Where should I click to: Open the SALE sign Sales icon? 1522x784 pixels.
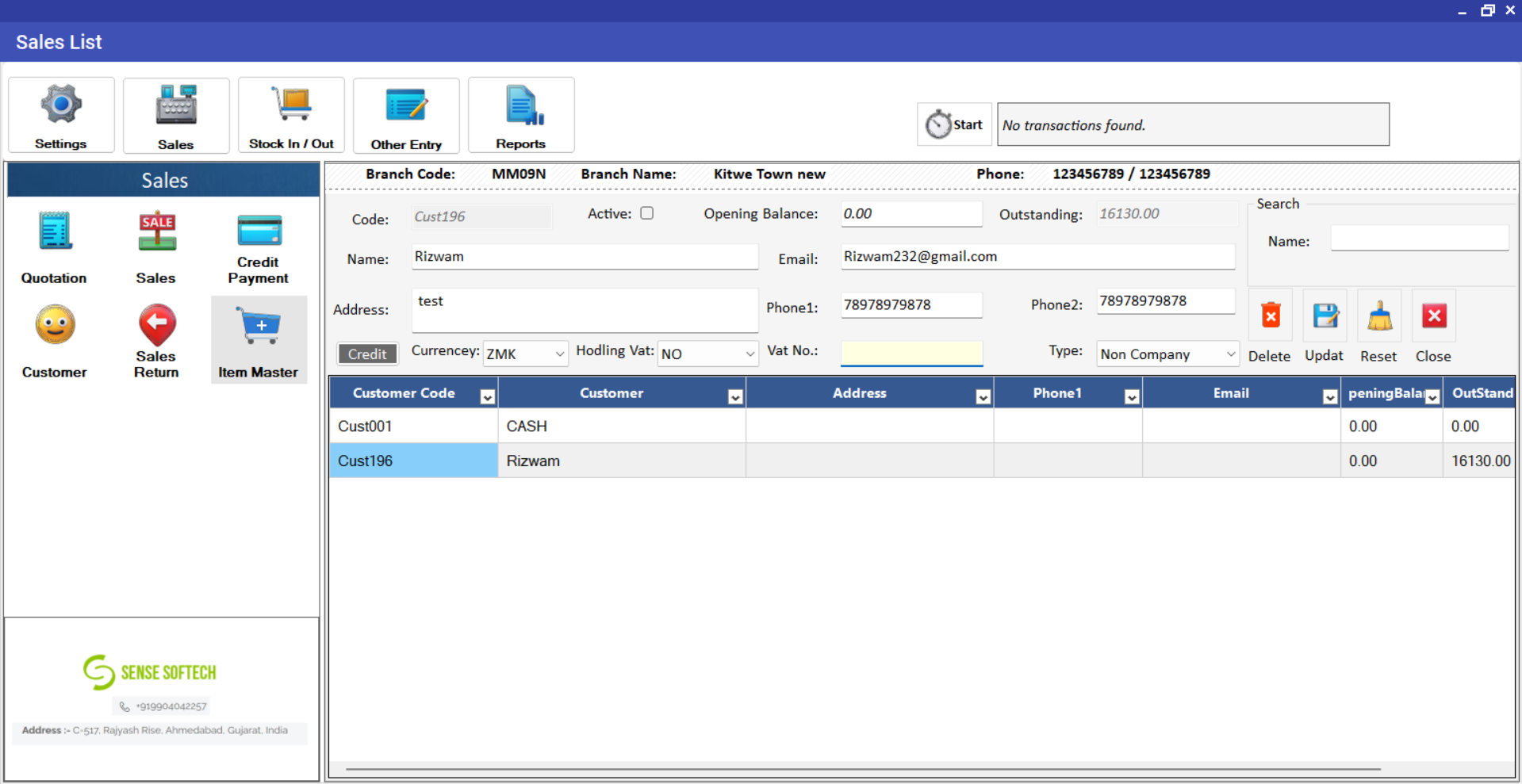point(157,231)
